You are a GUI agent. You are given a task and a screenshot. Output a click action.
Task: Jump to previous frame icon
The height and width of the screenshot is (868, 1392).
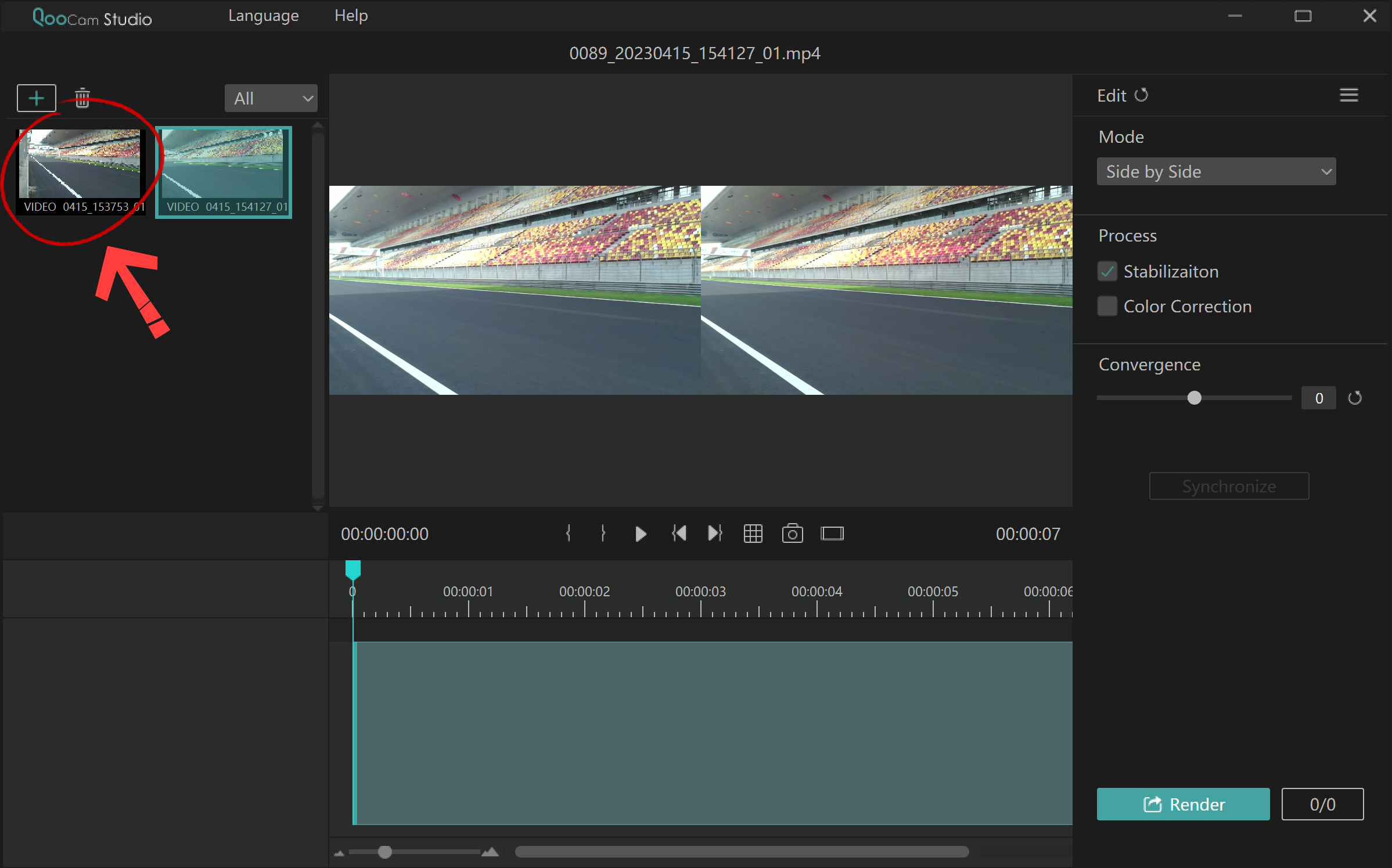(x=679, y=534)
